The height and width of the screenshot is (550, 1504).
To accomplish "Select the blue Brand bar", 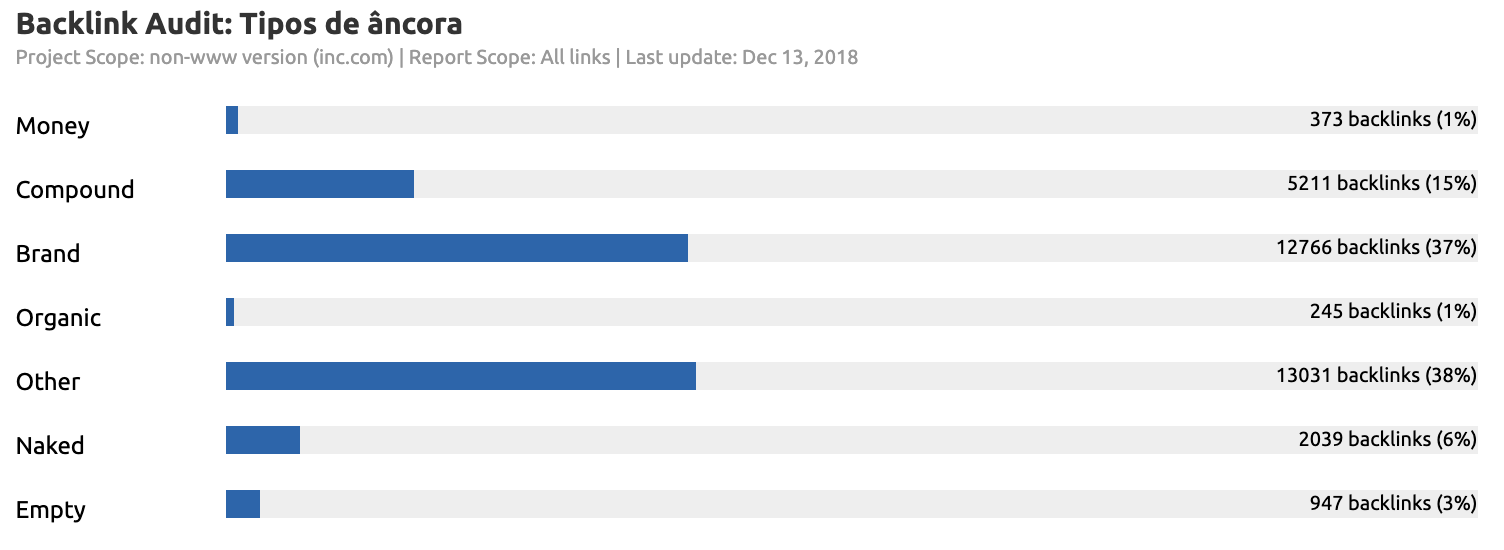I will (457, 248).
